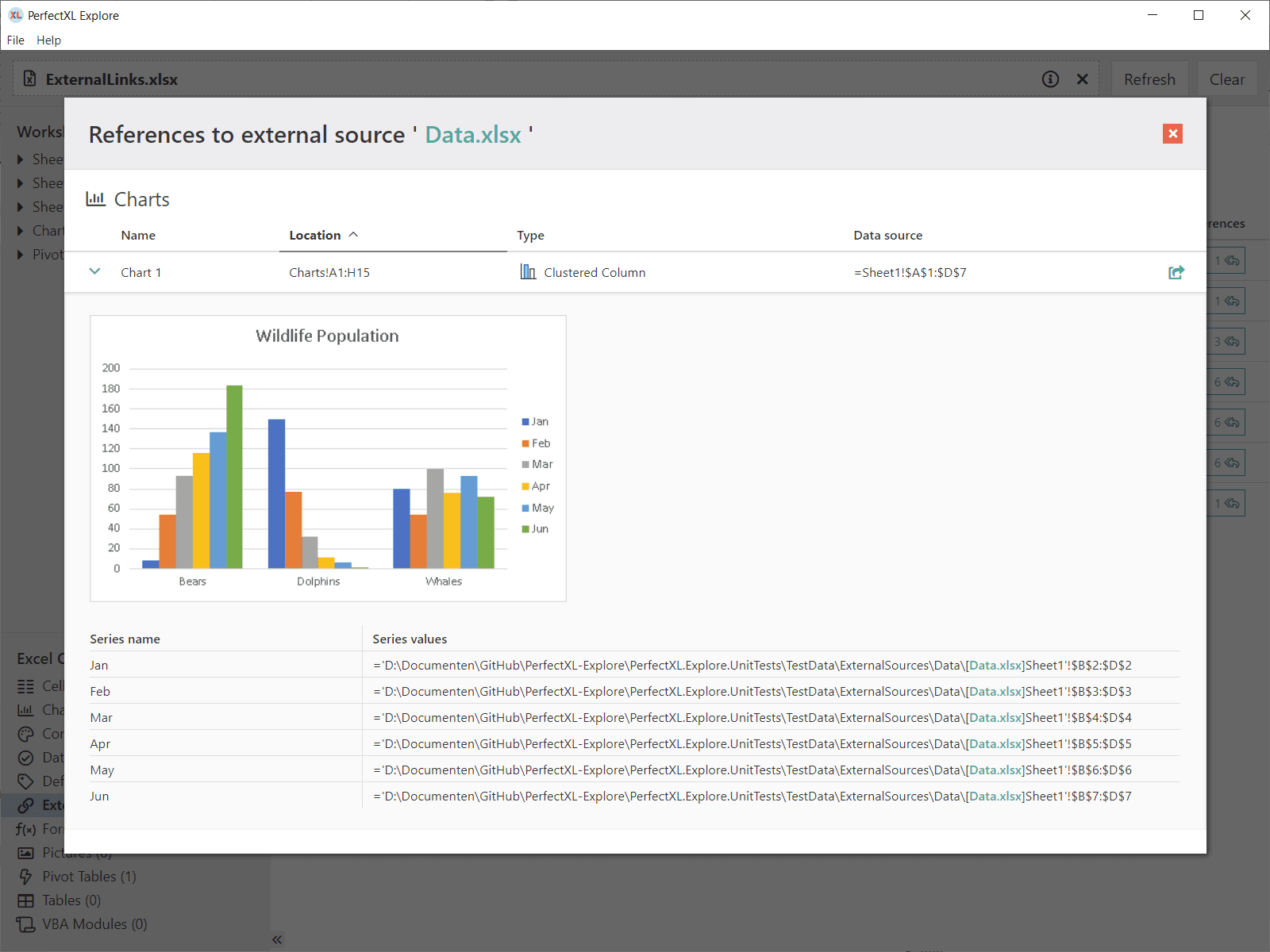This screenshot has width=1270, height=952.
Task: Click the Refresh button
Action: (1149, 79)
